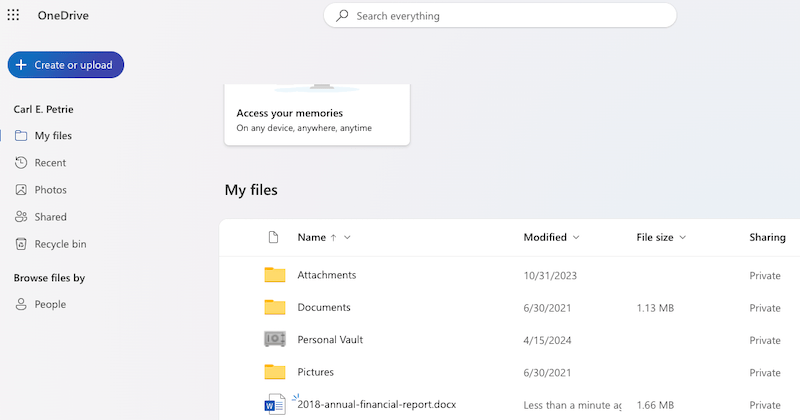Open My files in the sidebar

[53, 136]
